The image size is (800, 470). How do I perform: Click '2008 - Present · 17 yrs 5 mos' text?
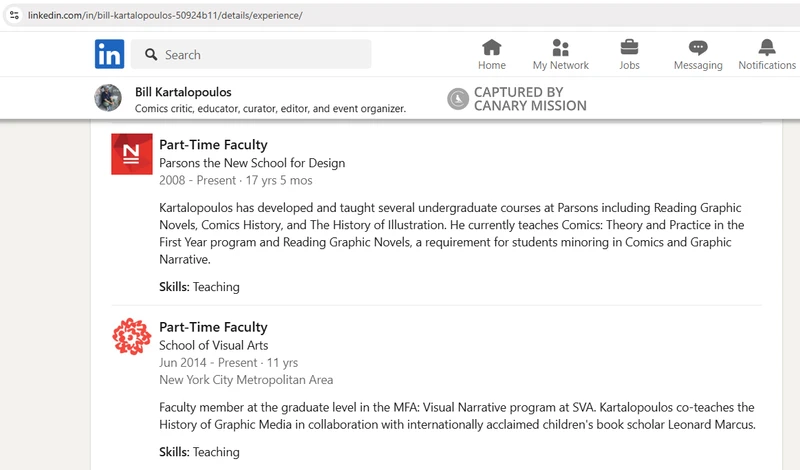236,180
